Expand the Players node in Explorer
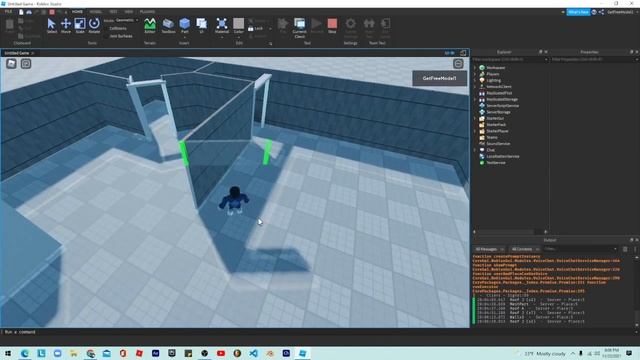This screenshot has width=640, height=360. 475,74
